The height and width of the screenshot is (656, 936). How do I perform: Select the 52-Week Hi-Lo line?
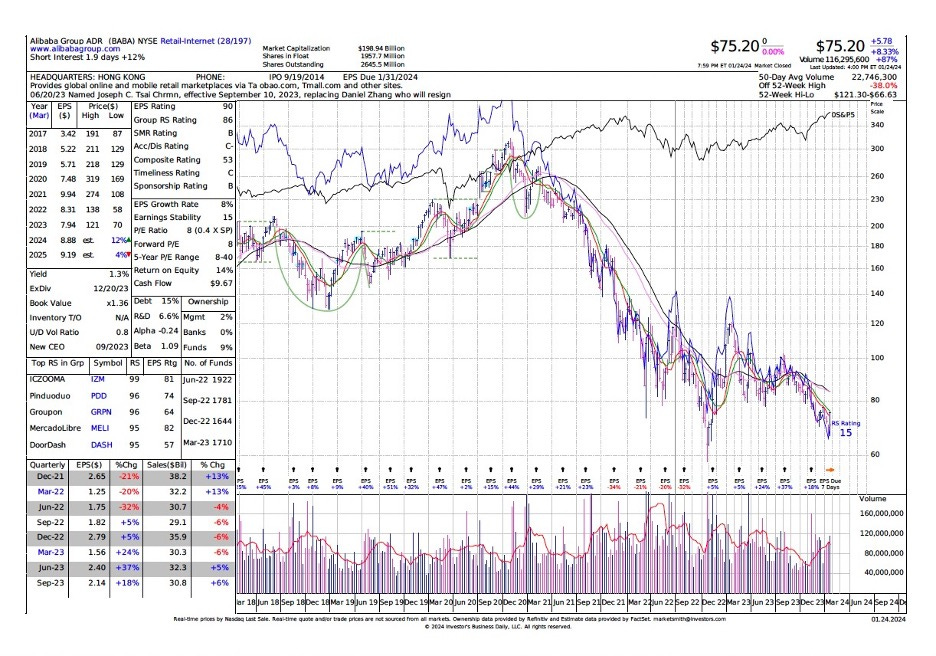click(827, 94)
